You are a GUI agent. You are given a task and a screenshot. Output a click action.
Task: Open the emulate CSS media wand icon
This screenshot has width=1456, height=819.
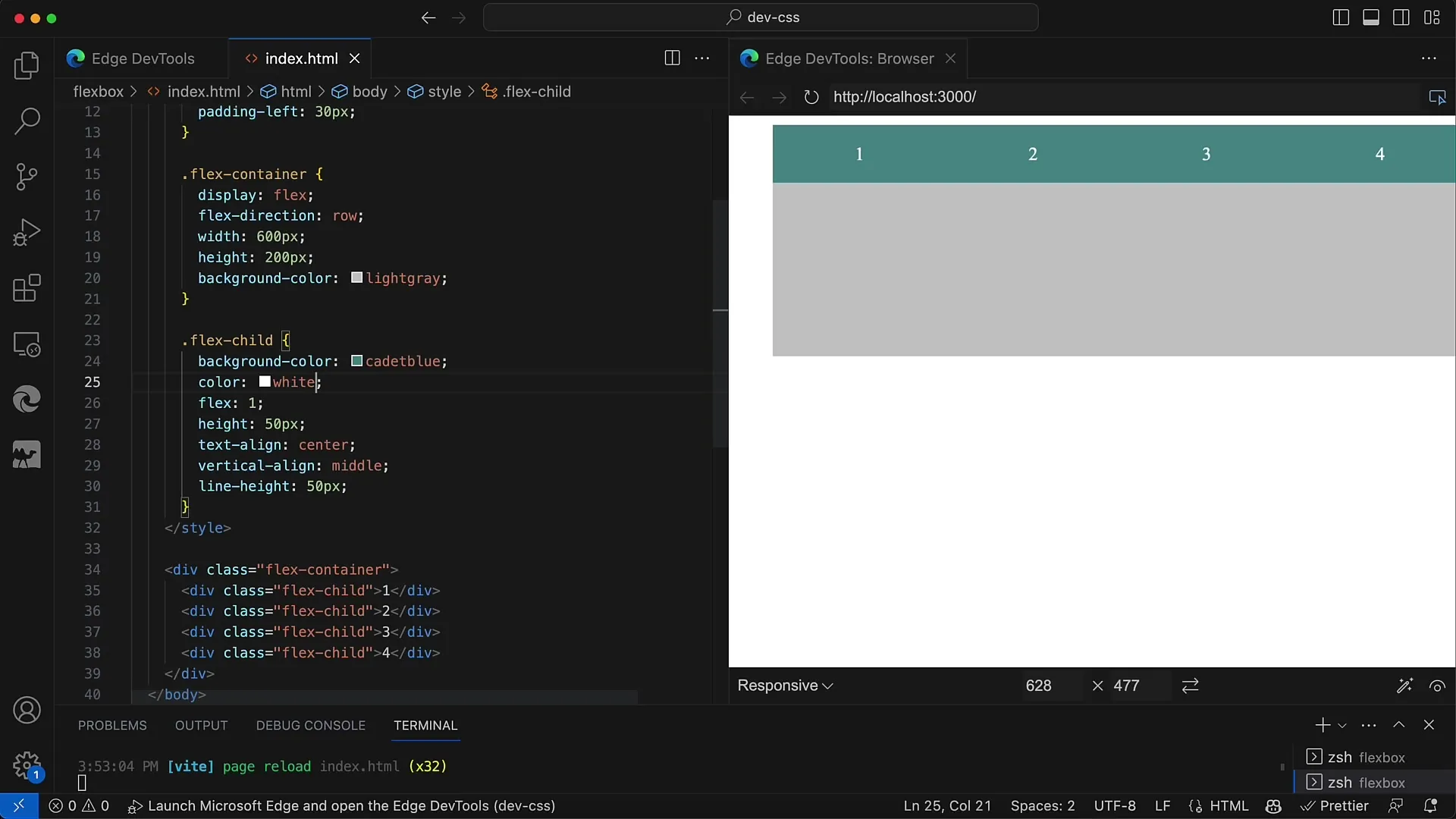pos(1404,686)
